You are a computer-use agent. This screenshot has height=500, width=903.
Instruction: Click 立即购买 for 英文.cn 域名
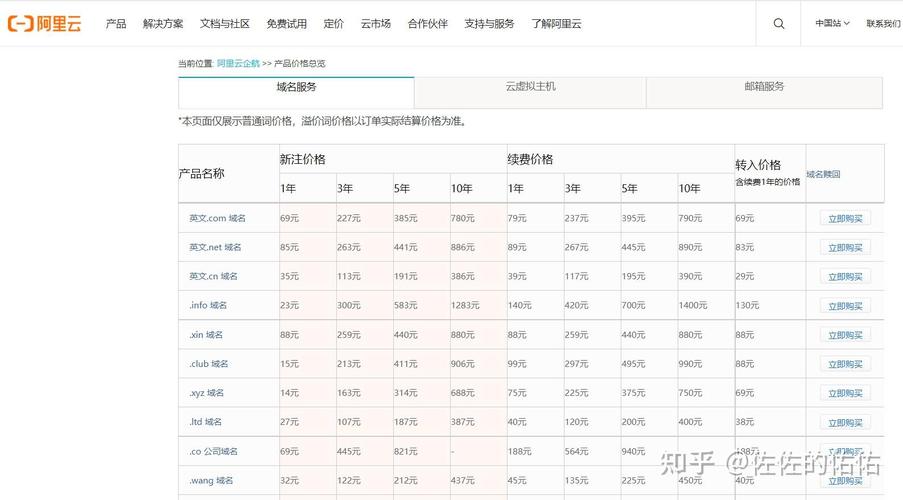(x=845, y=276)
